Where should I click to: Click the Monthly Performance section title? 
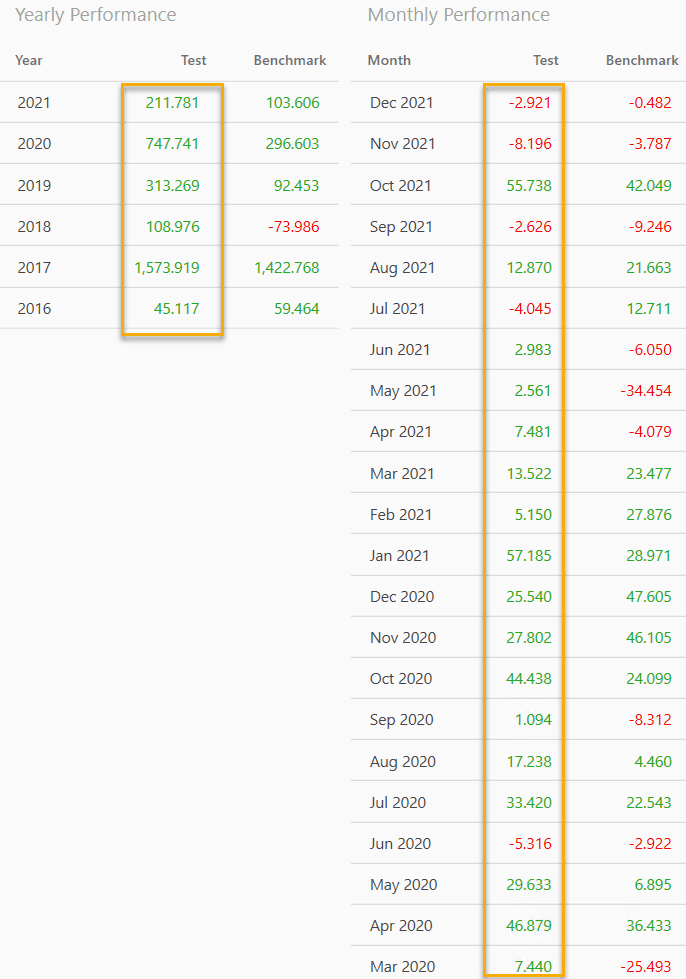[x=459, y=15]
